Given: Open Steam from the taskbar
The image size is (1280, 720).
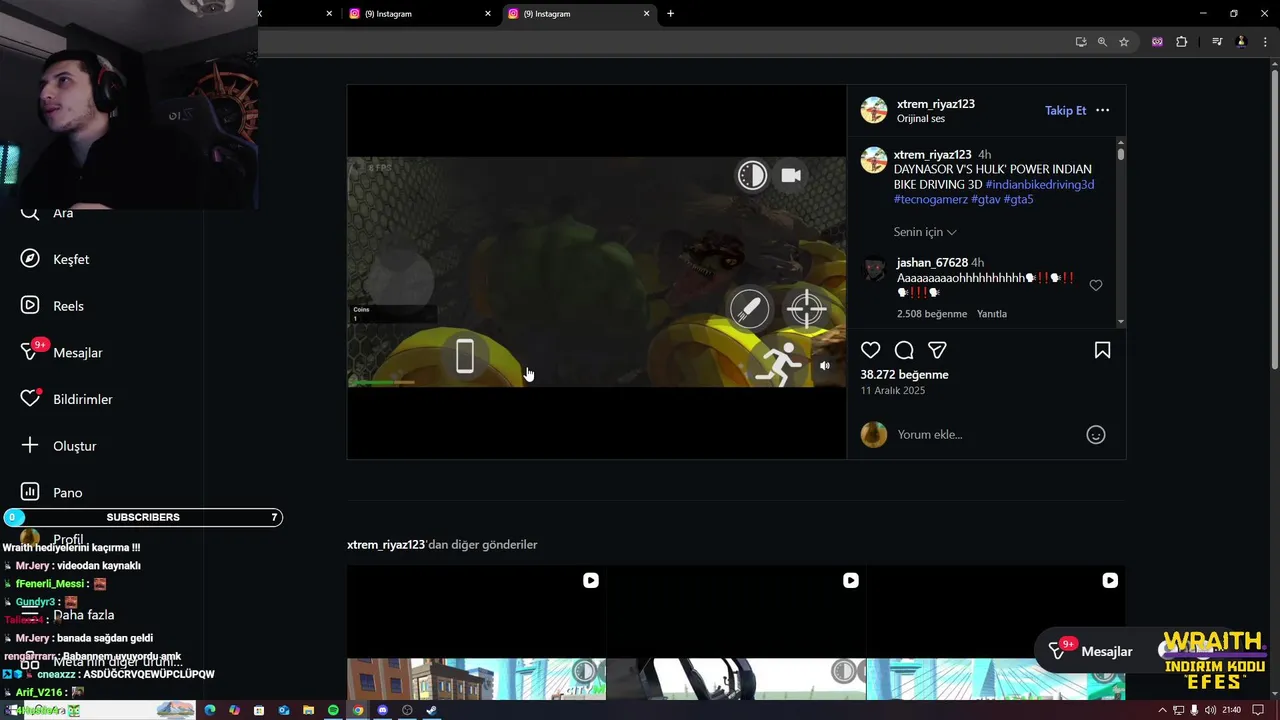Looking at the screenshot, I should tap(431, 710).
